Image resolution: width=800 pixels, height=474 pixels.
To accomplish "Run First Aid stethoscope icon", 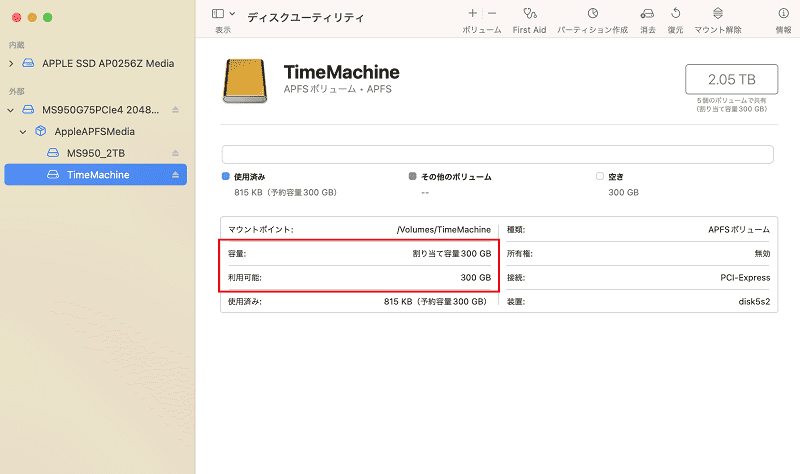I will pyautogui.click(x=530, y=13).
